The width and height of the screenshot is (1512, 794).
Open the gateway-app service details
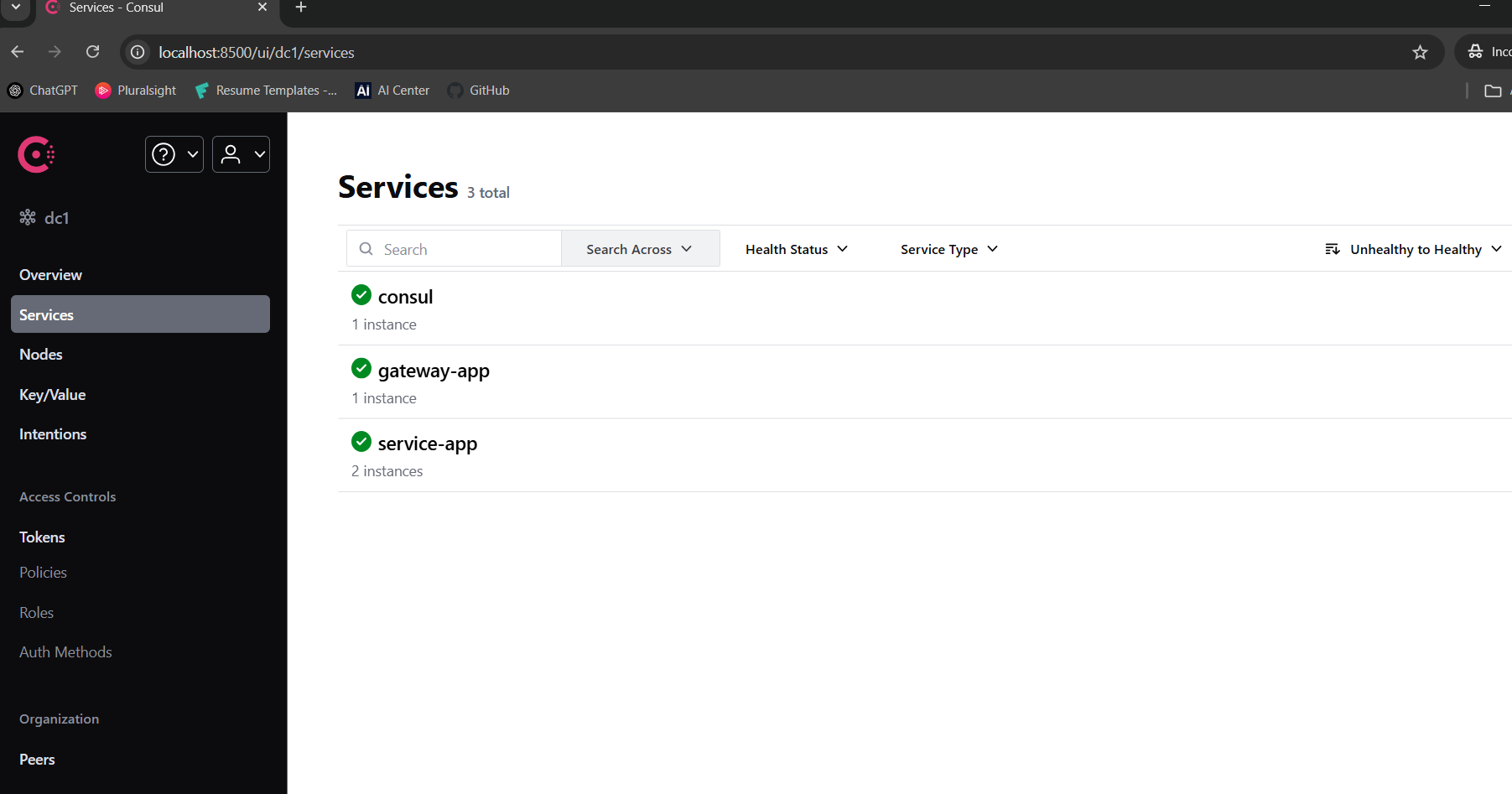click(x=433, y=370)
